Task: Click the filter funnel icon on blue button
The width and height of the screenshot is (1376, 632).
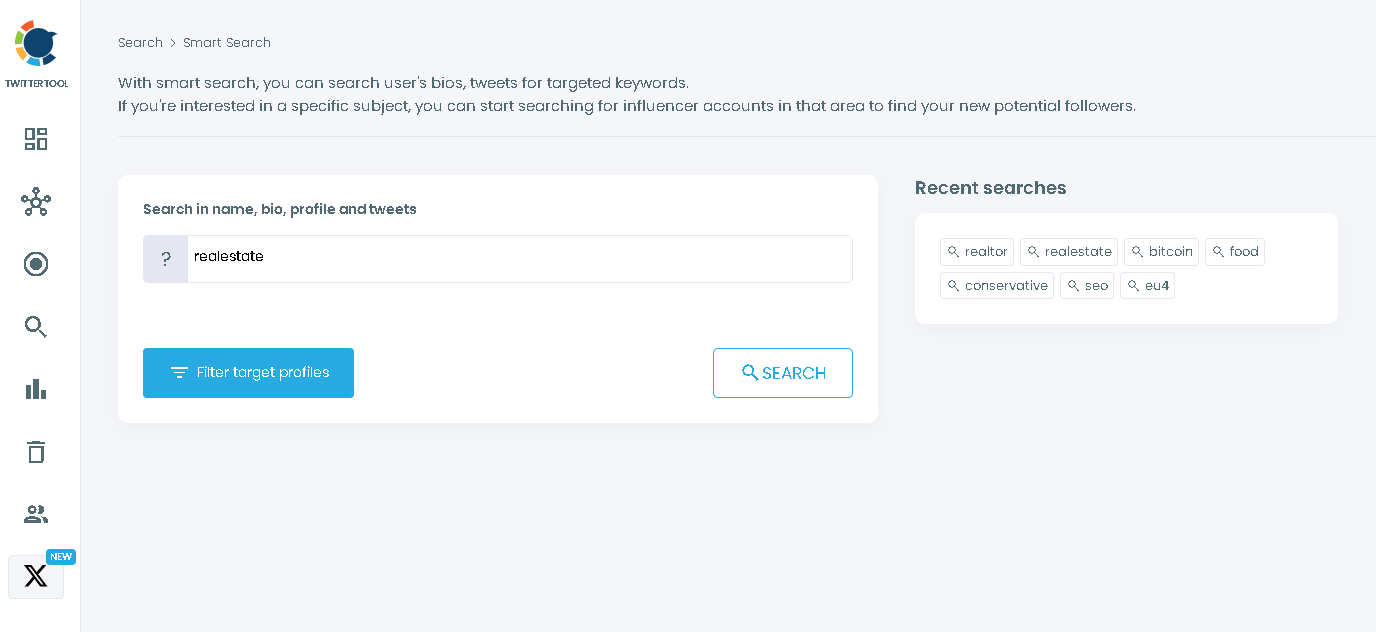Action: point(179,372)
